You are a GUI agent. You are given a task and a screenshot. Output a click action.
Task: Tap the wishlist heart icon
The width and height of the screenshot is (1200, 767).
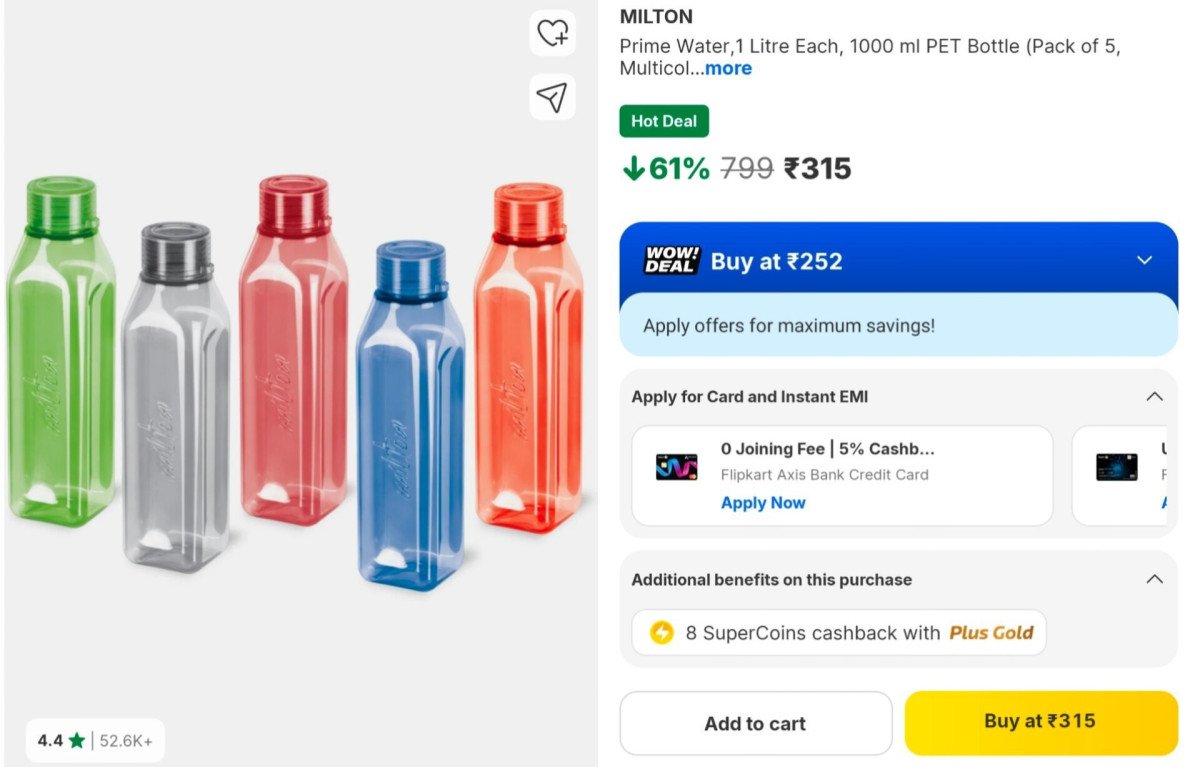tap(552, 33)
